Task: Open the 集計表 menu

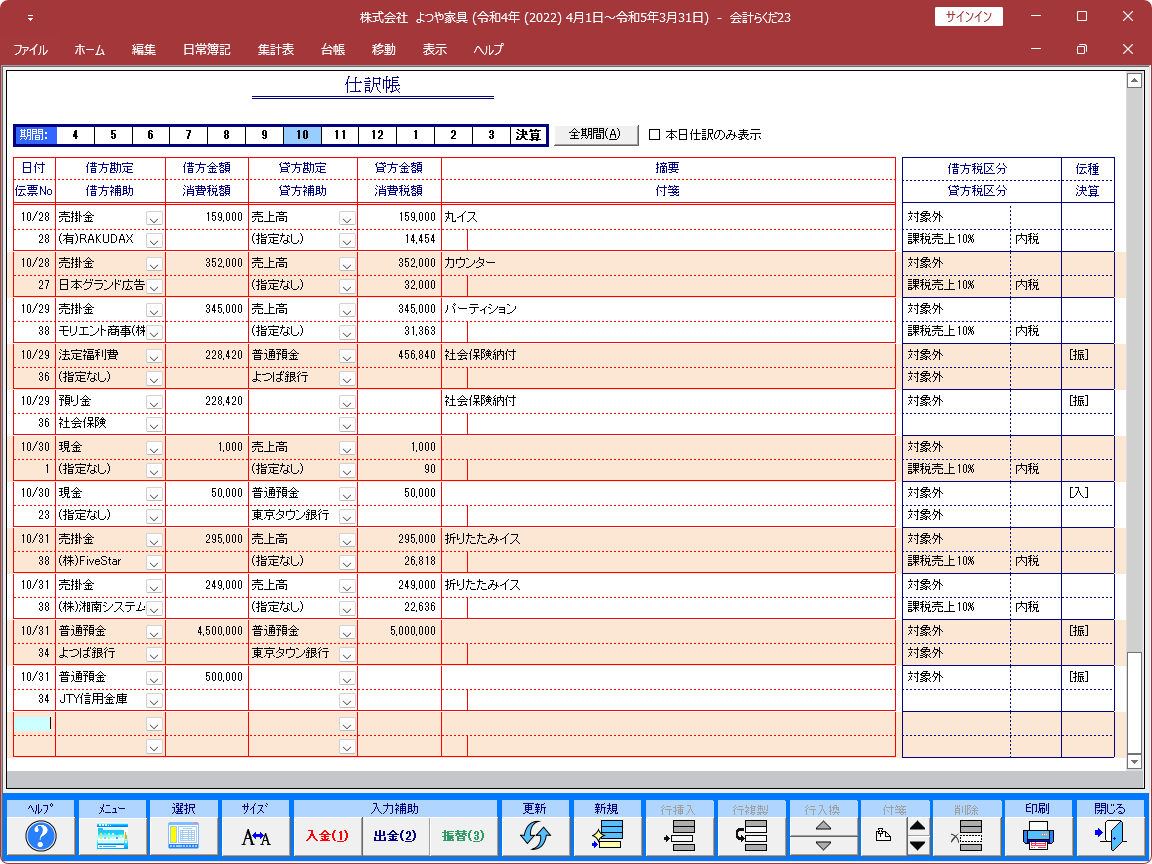Action: (x=276, y=50)
